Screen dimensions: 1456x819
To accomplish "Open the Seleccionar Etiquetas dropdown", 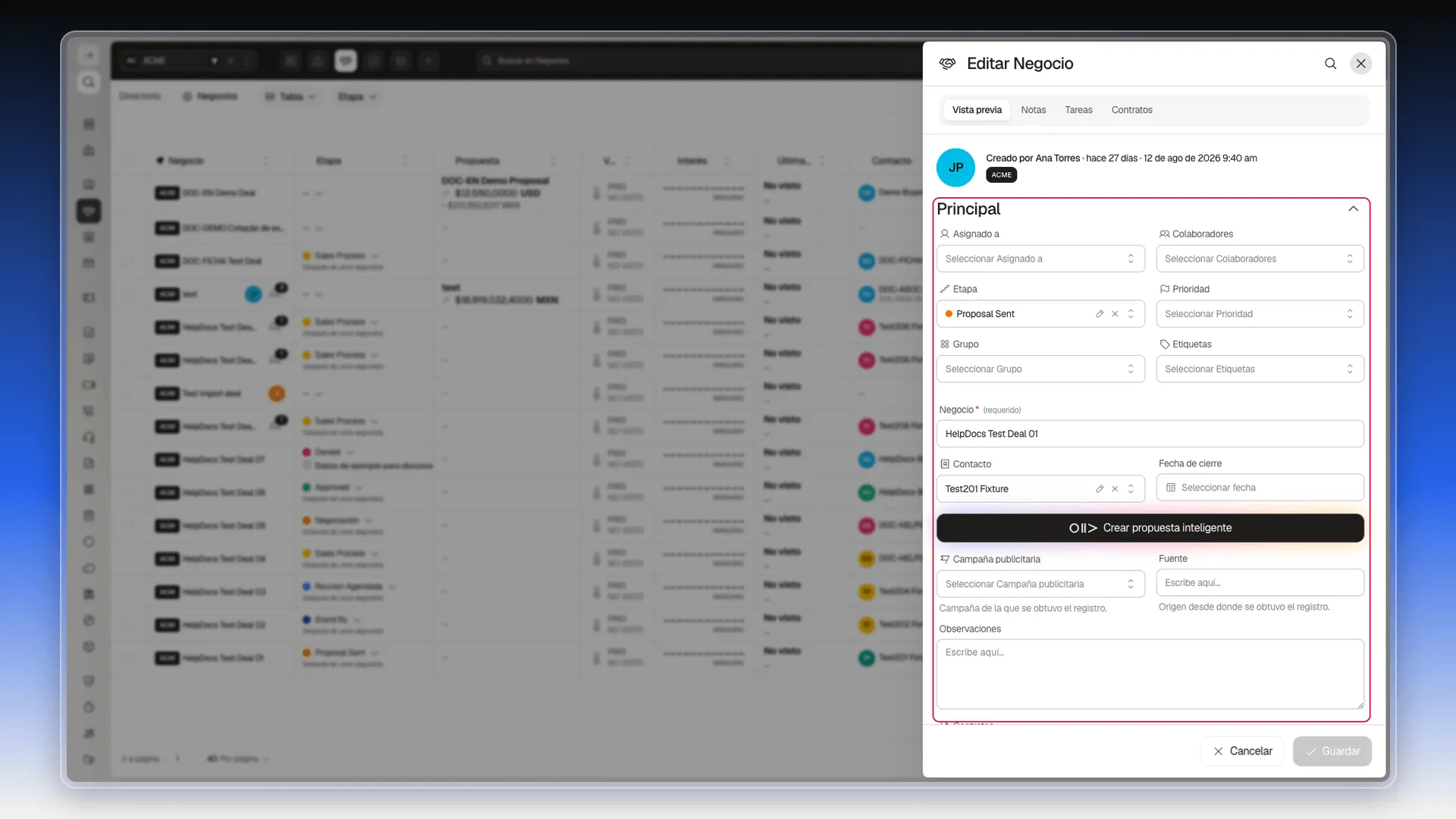I will click(1260, 369).
